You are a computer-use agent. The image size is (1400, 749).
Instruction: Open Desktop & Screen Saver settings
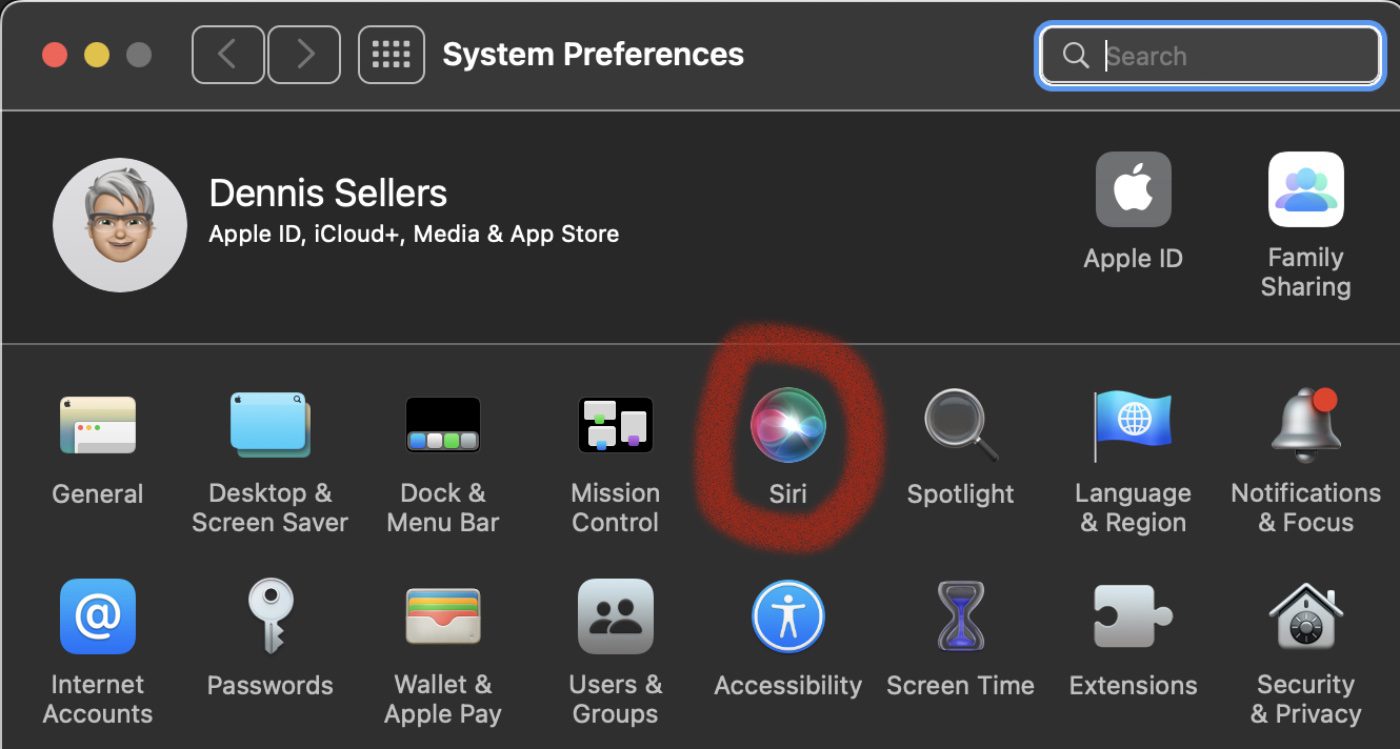pos(270,425)
